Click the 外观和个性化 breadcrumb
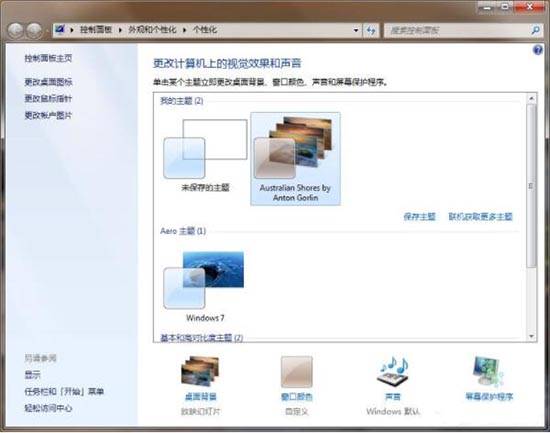 pos(152,30)
